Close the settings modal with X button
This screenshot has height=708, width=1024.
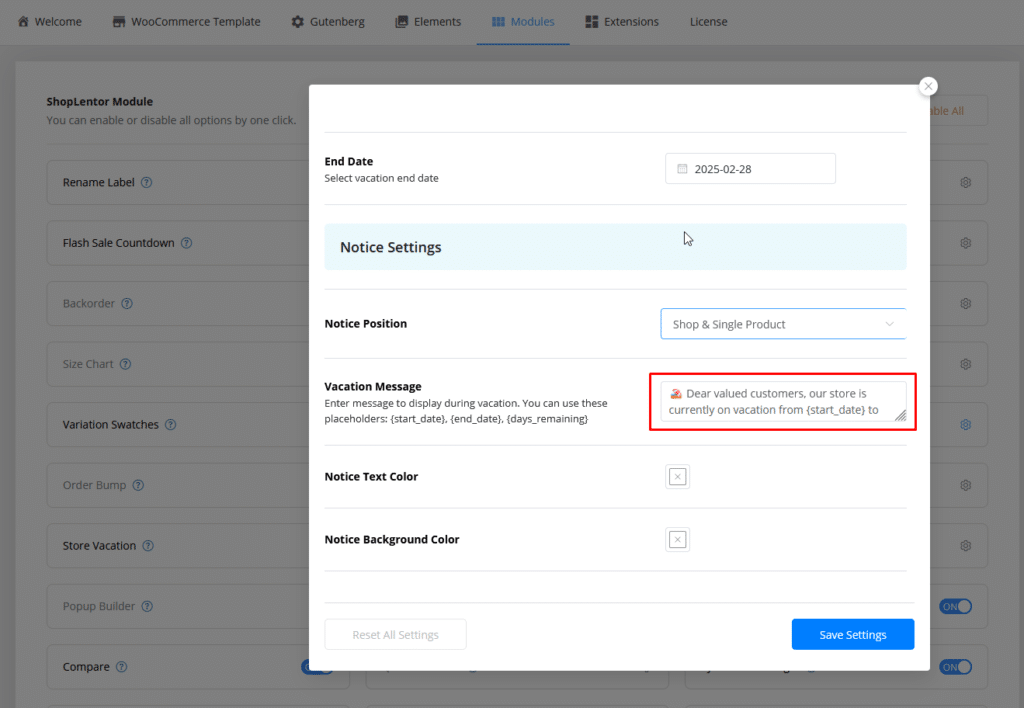928,87
